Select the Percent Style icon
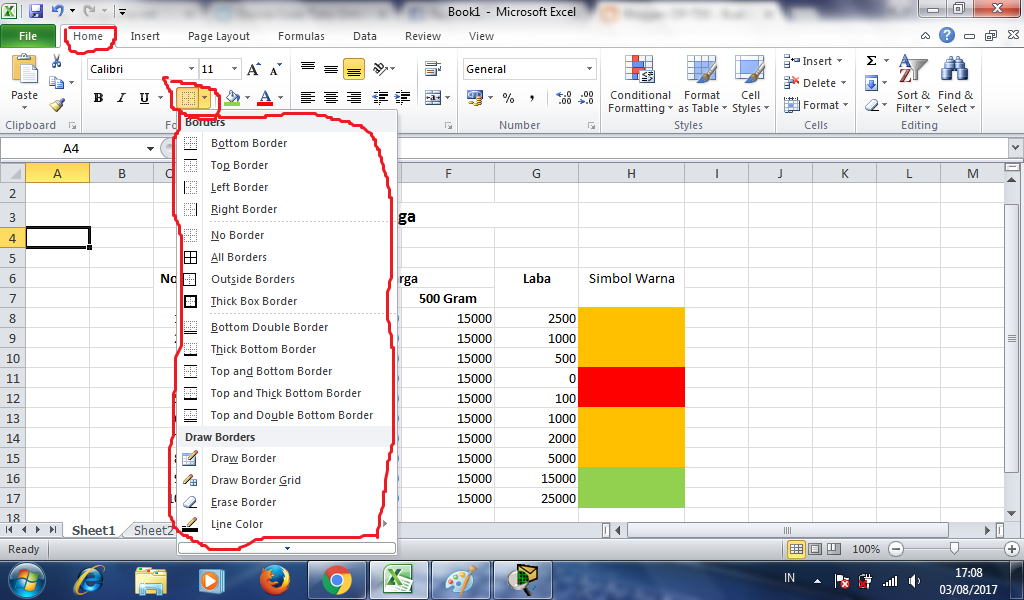This screenshot has height=600, width=1024. tap(506, 98)
